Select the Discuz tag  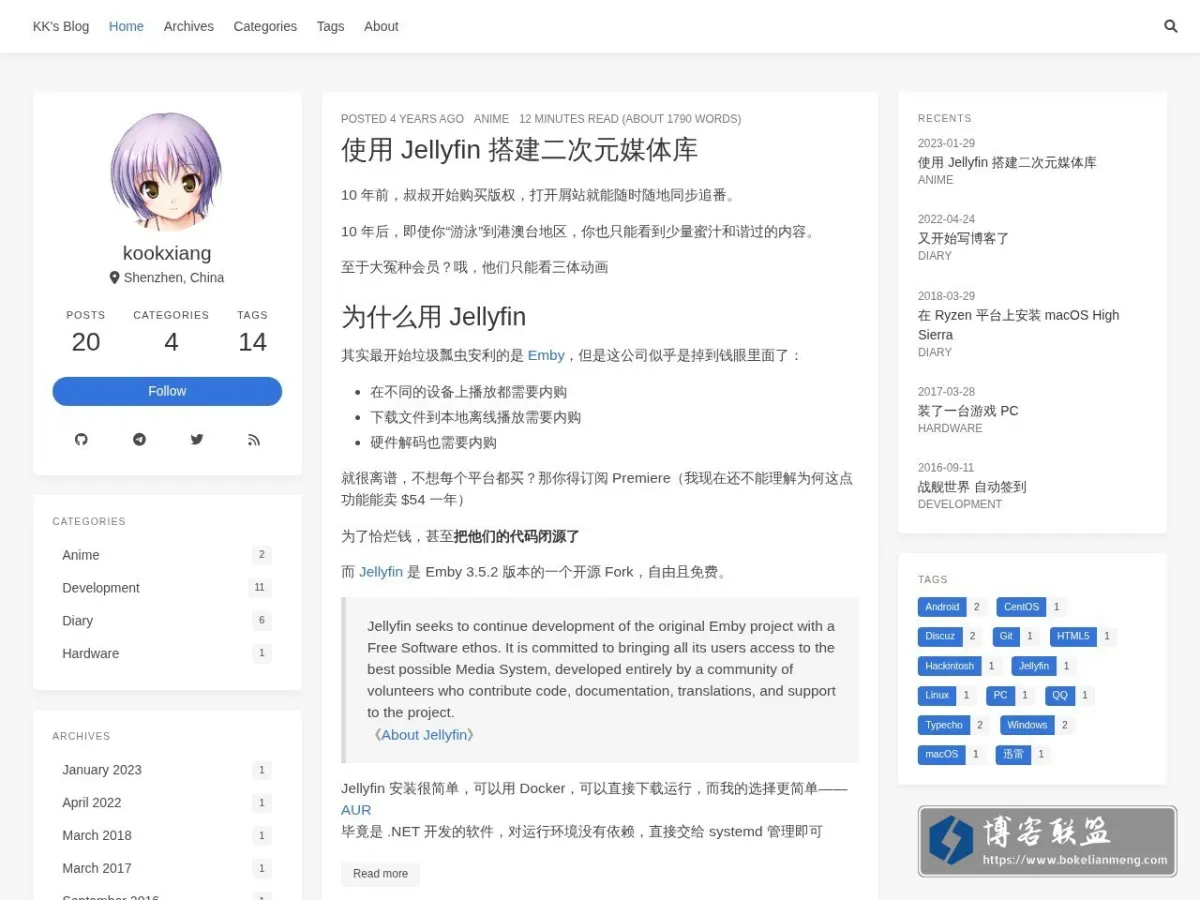tap(940, 636)
